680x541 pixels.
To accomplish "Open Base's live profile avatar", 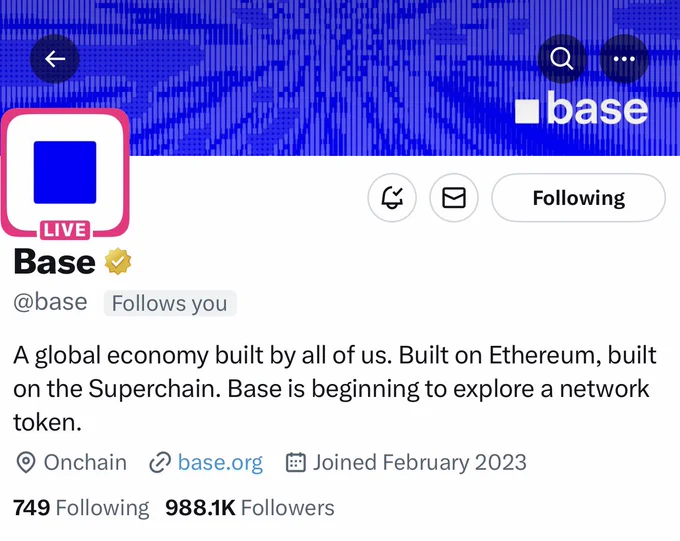I will 65,173.
